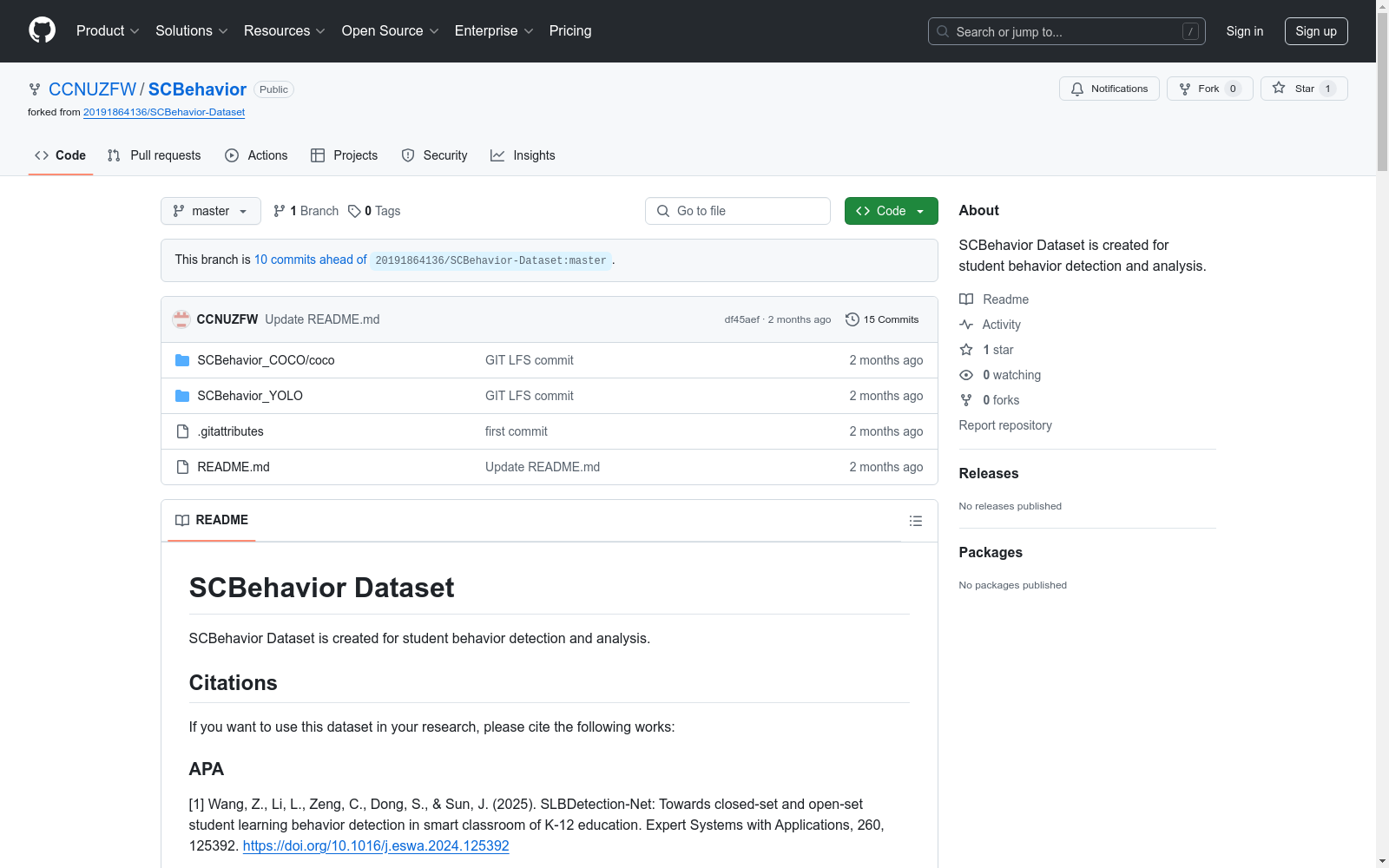The height and width of the screenshot is (868, 1389).
Task: Open the .gitattributes file
Action: tap(230, 431)
